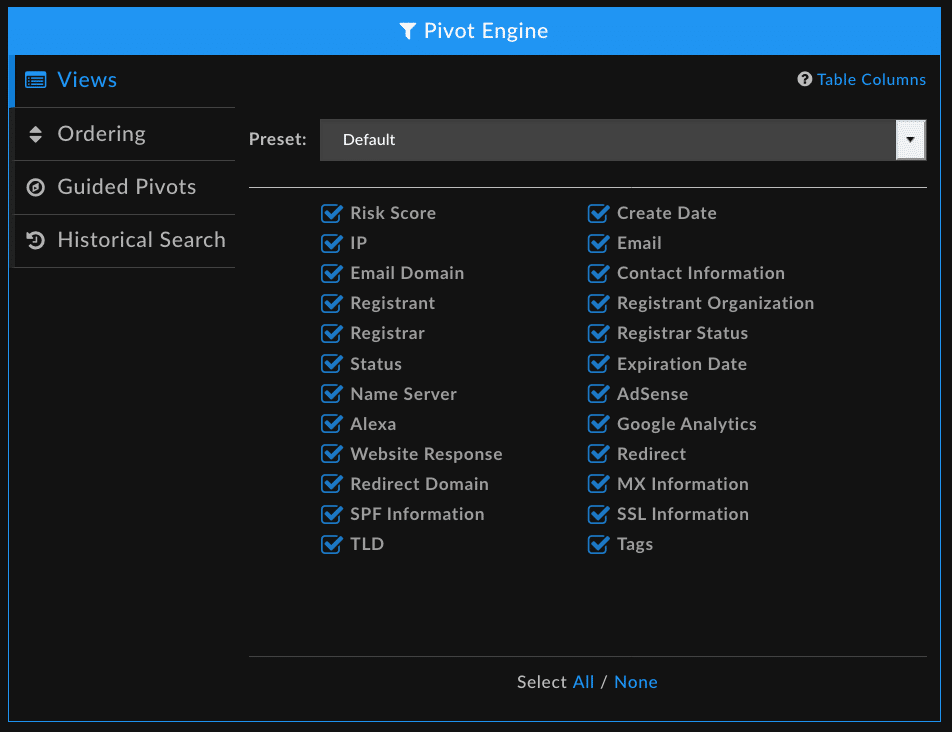Toggle the Registrant Organization checkbox

point(599,303)
